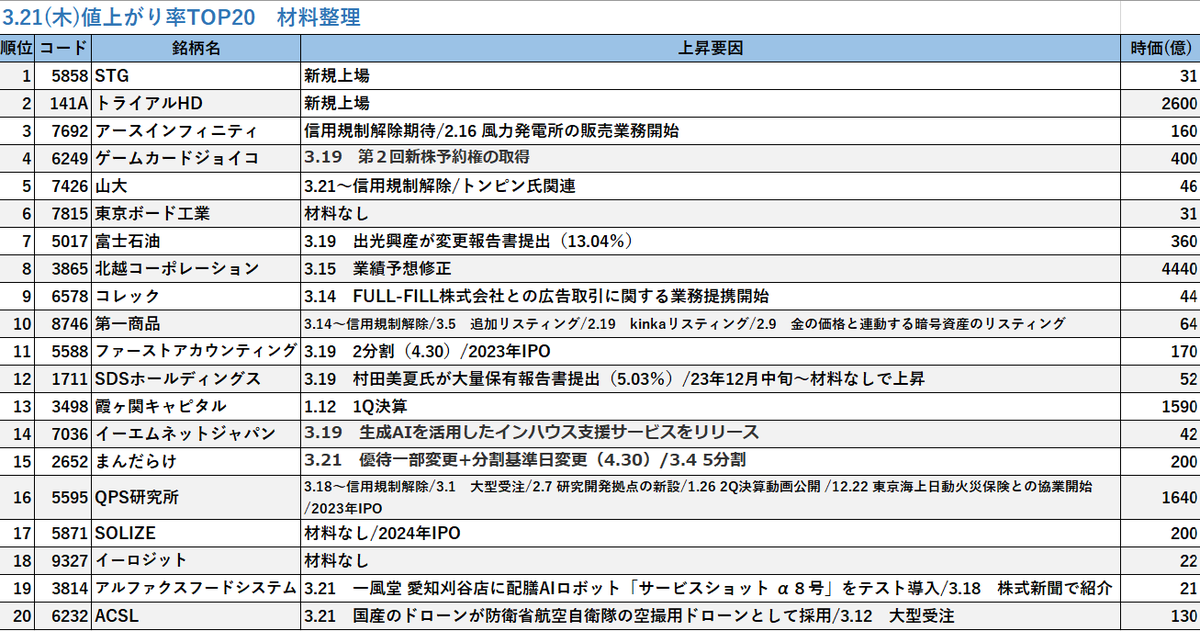Select stock name まんだらけ

[196, 460]
